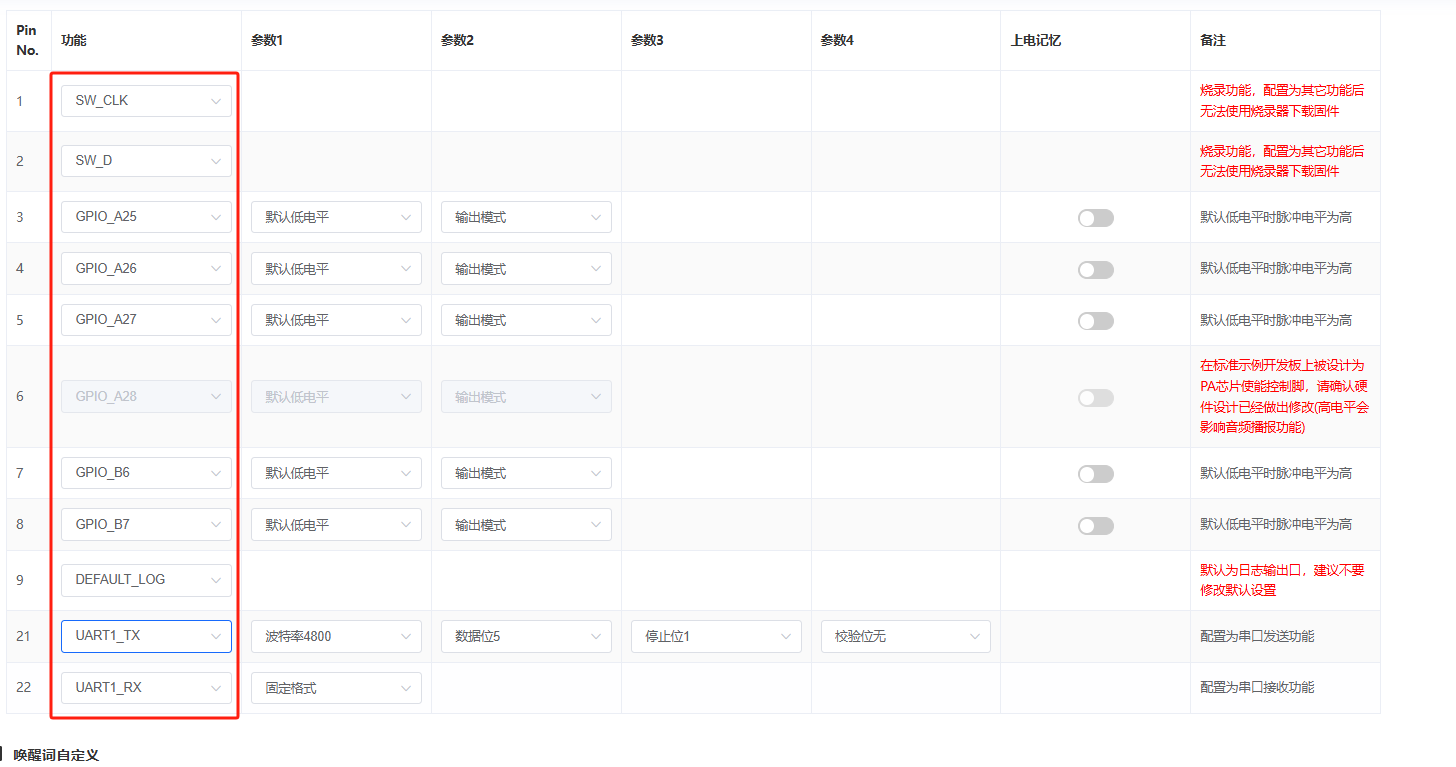The image size is (1456, 767).
Task: Open the GPIO_B6 function dropdown
Action: pyautogui.click(x=146, y=473)
